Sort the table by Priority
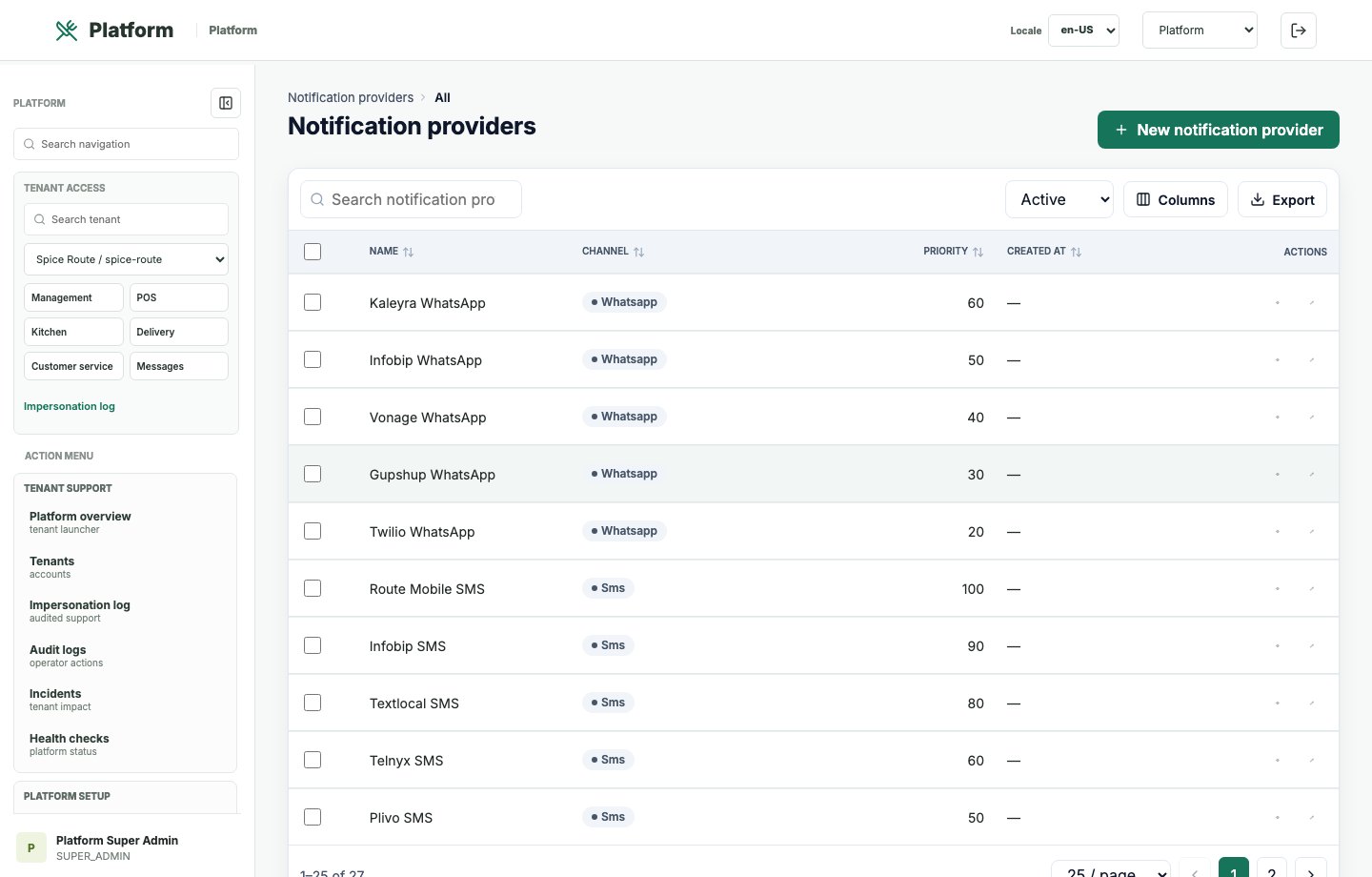Screen dimensions: 1372x877 pyautogui.click(x=953, y=252)
